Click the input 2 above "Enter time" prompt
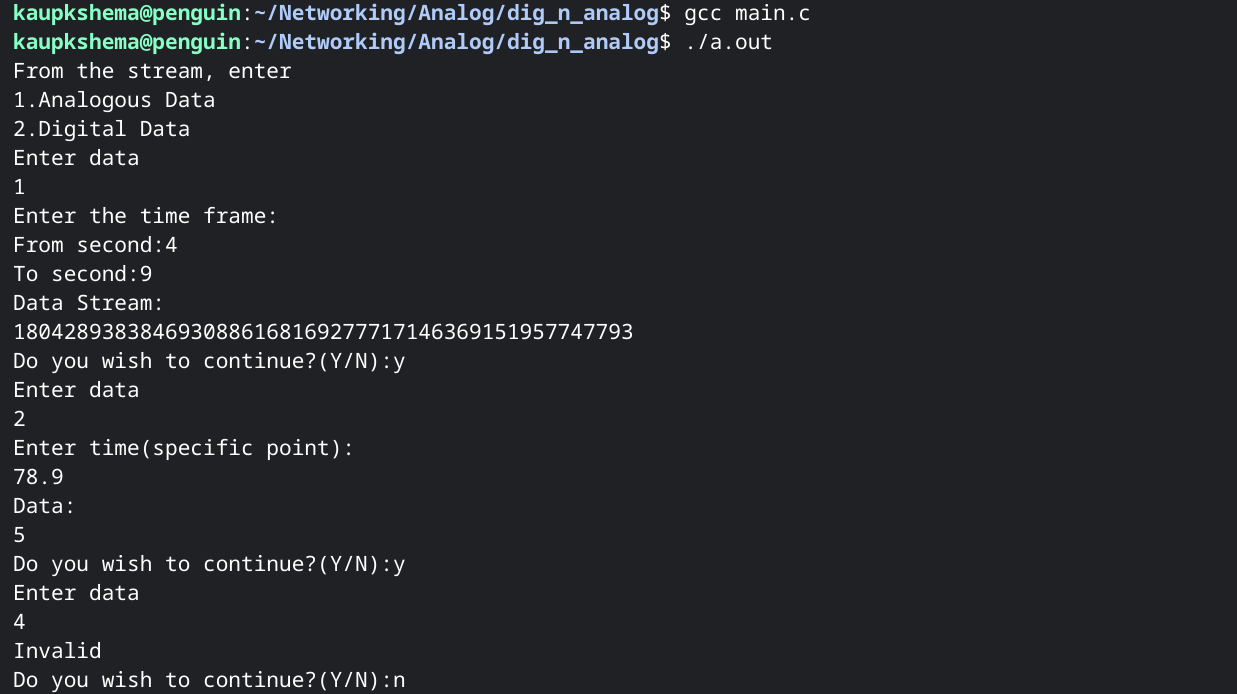This screenshot has width=1237, height=694. pyautogui.click(x=19, y=419)
